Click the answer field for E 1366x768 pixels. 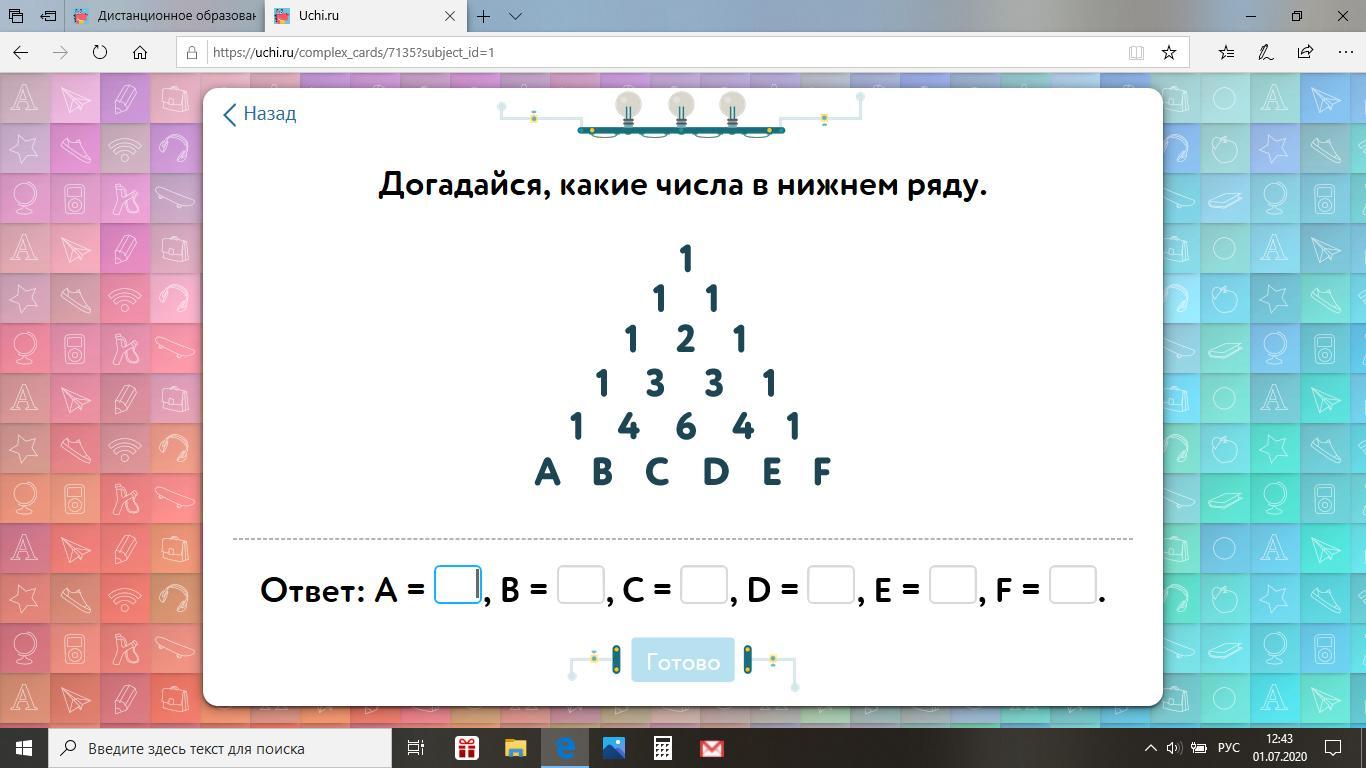[952, 585]
